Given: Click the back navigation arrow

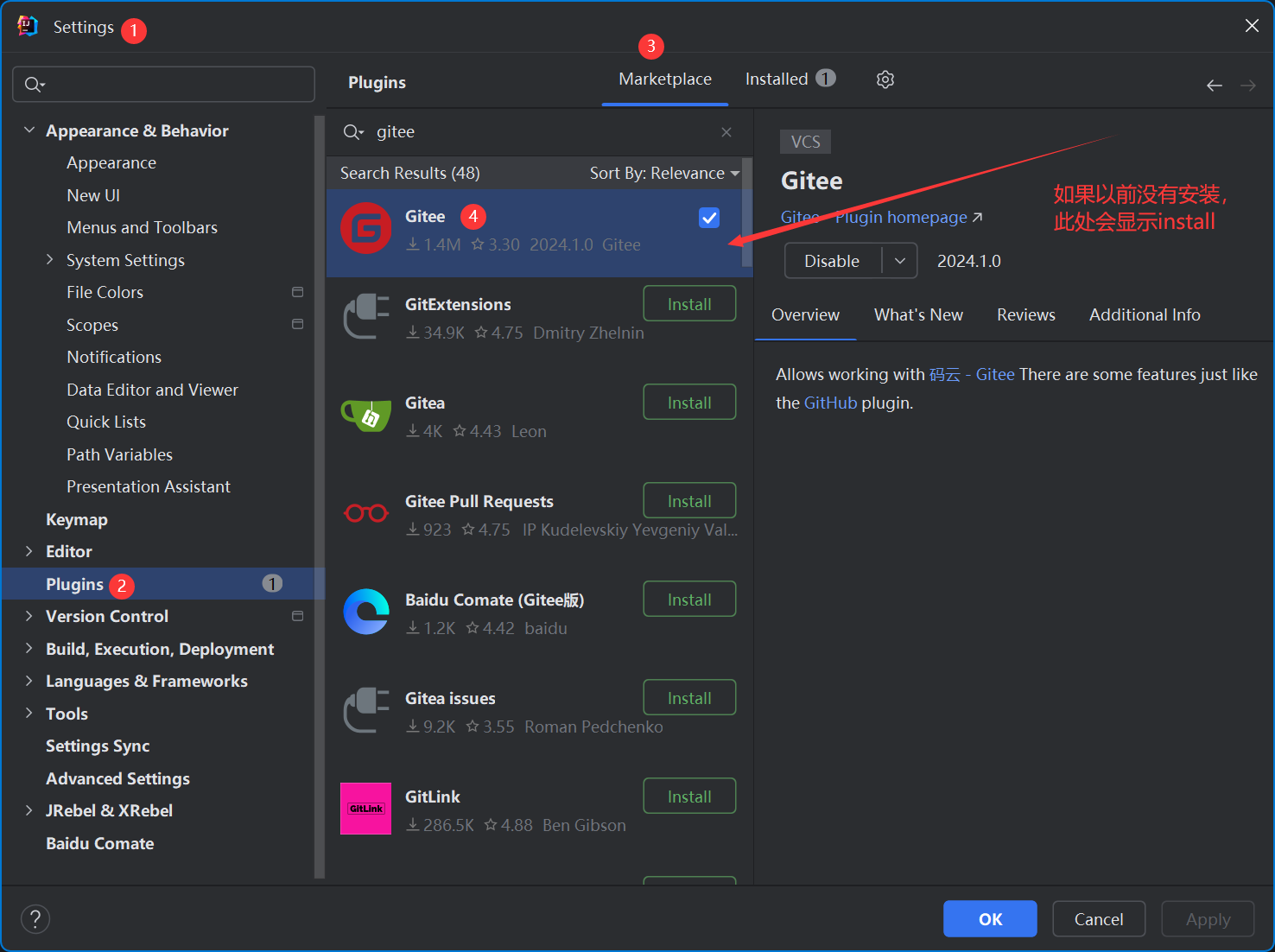Looking at the screenshot, I should 1214,86.
